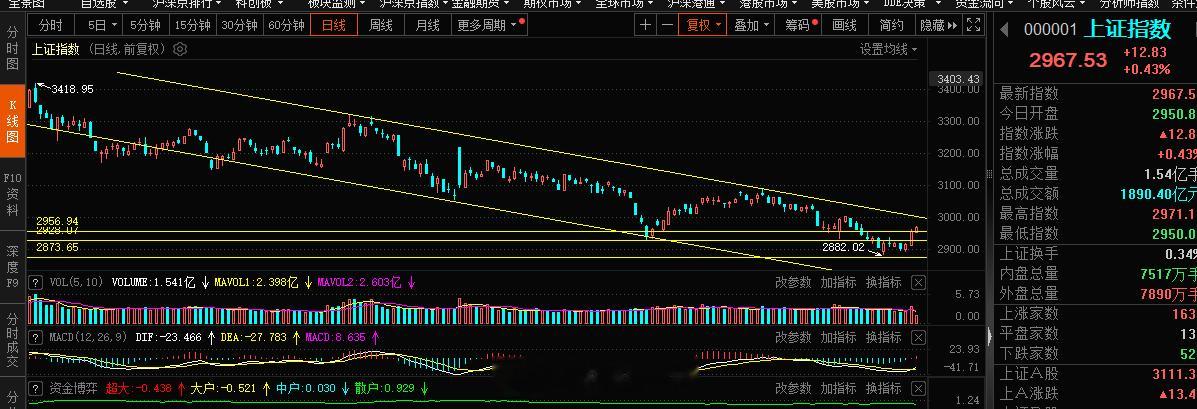
Task: Open 分时成交 sidebar view
Action: [12, 340]
